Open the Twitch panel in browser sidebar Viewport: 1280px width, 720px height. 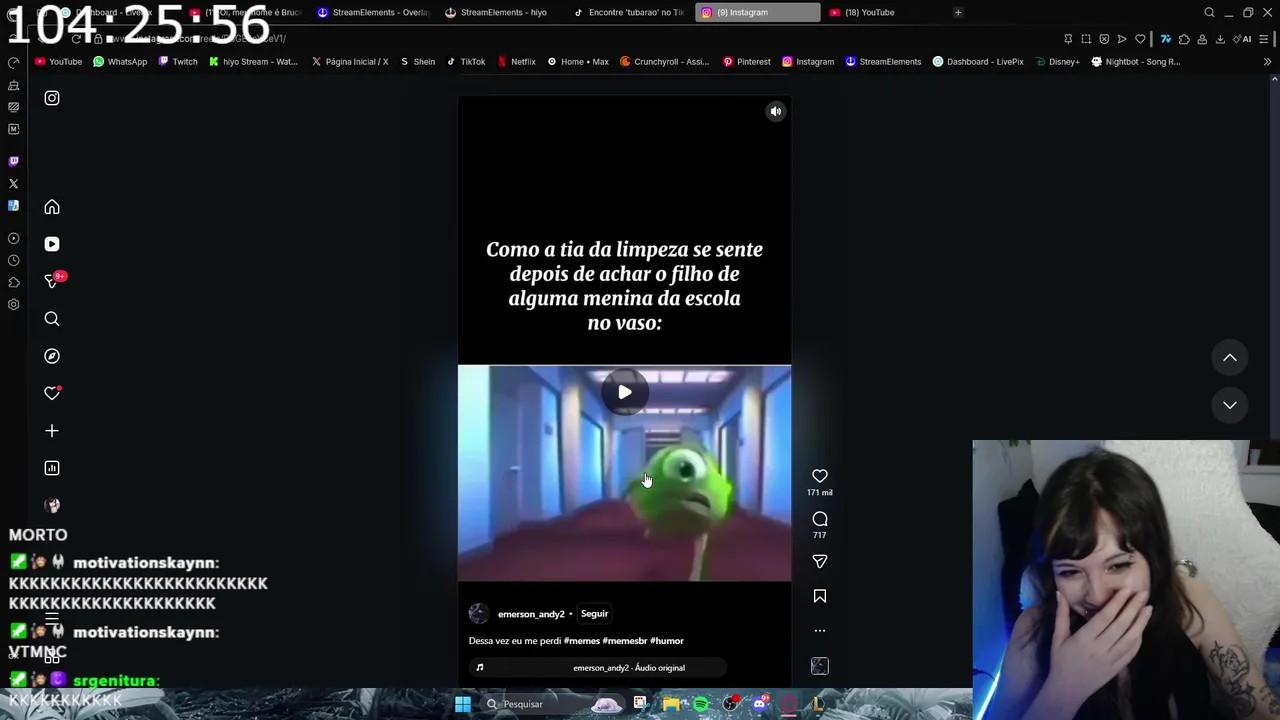(x=13, y=161)
